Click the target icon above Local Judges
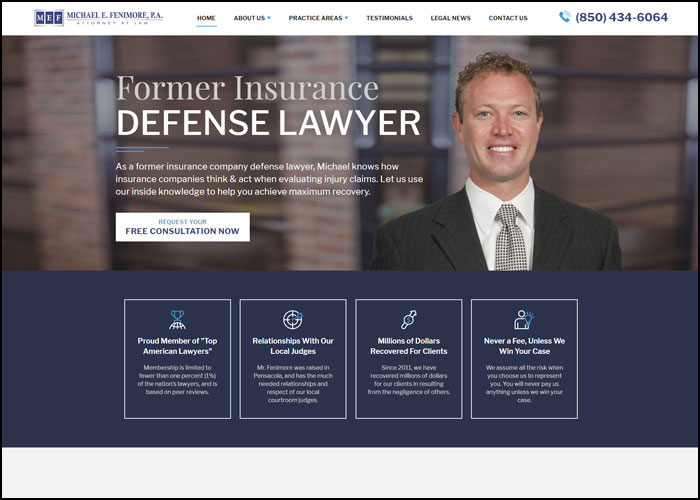Screen dimensions: 700x500 point(293,319)
